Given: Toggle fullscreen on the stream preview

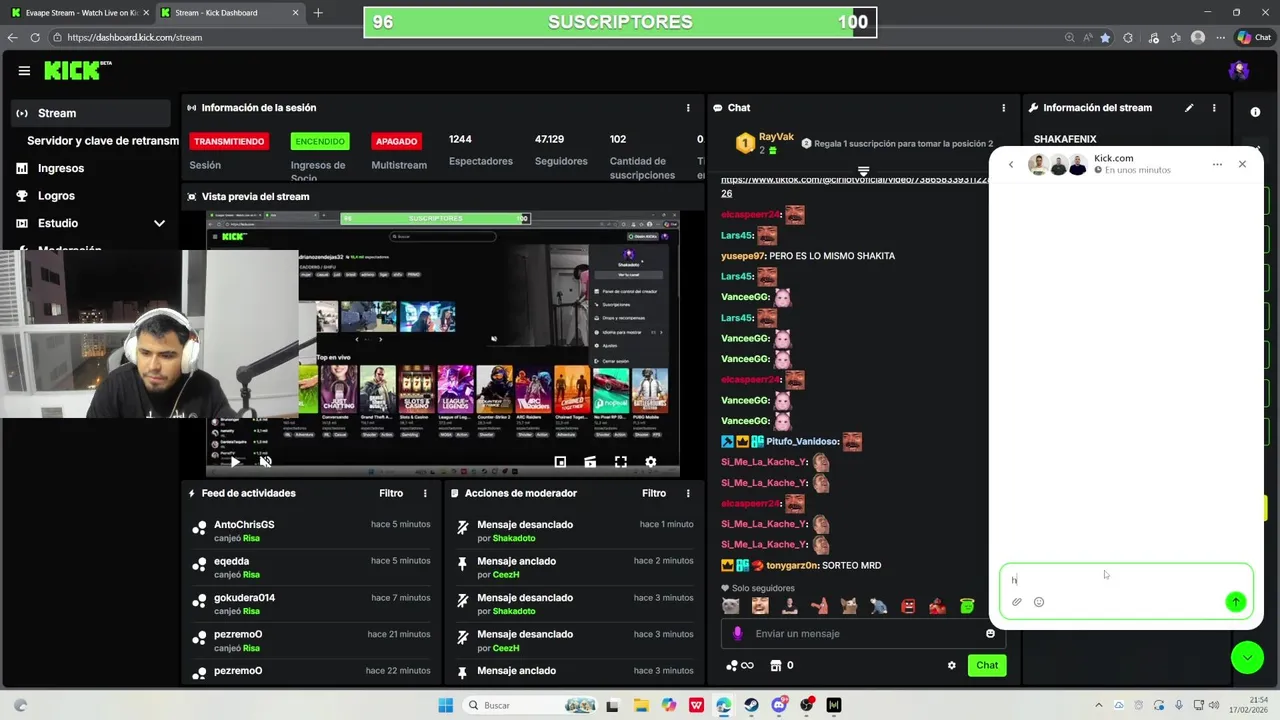Looking at the screenshot, I should pos(621,462).
